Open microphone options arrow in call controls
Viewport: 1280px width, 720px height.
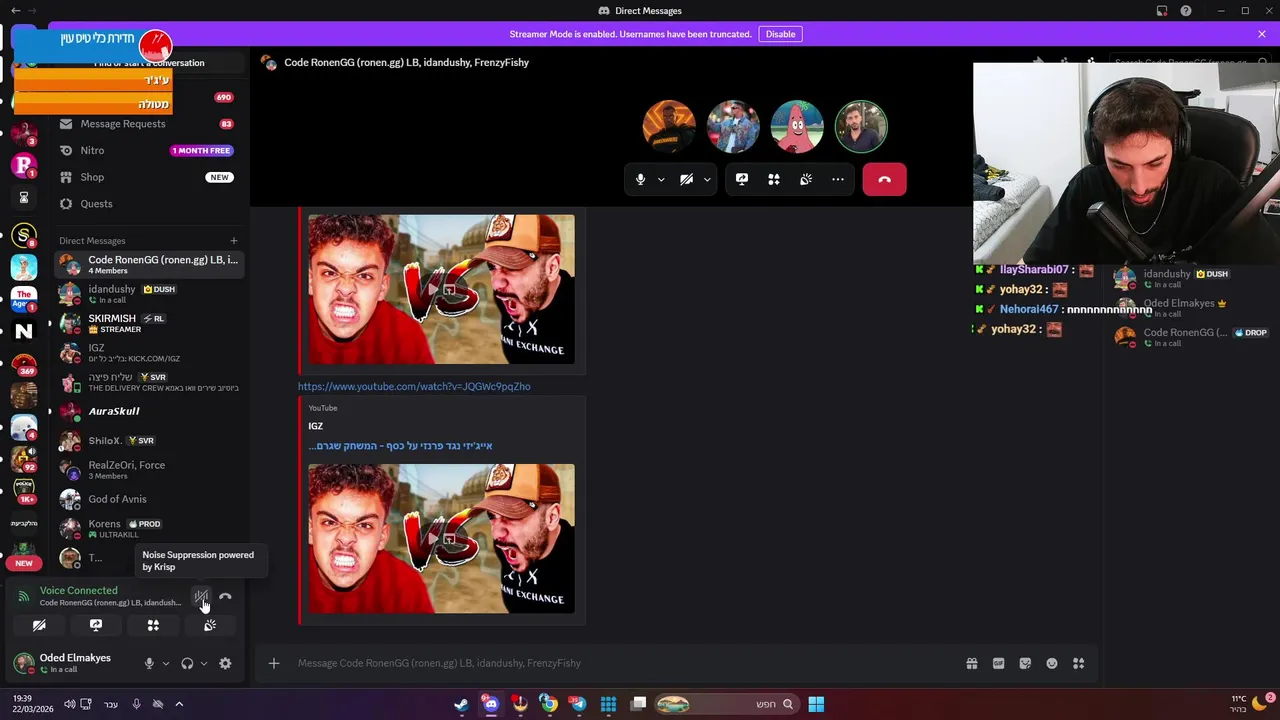click(661, 180)
